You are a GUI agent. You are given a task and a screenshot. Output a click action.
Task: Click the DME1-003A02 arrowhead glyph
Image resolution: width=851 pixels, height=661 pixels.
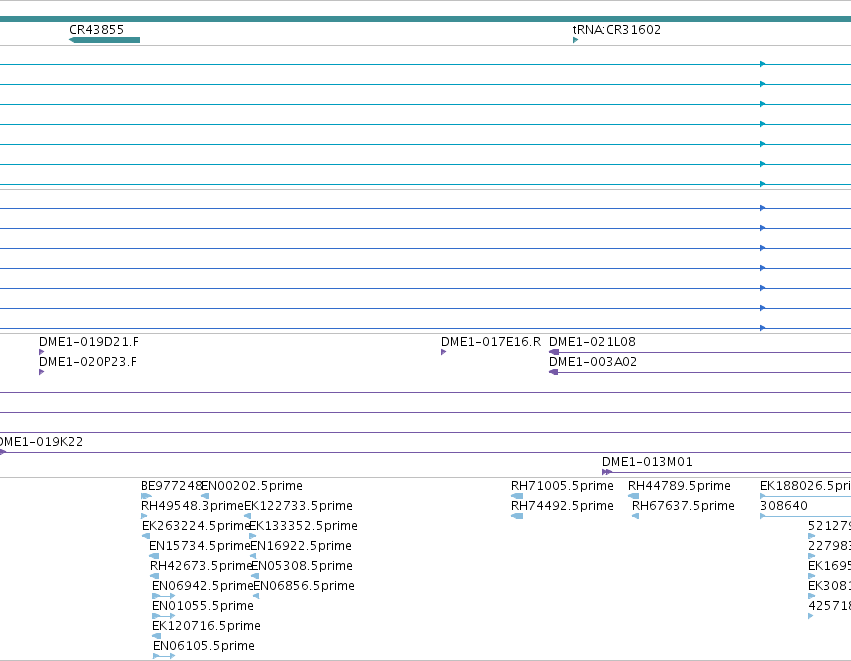point(554,372)
